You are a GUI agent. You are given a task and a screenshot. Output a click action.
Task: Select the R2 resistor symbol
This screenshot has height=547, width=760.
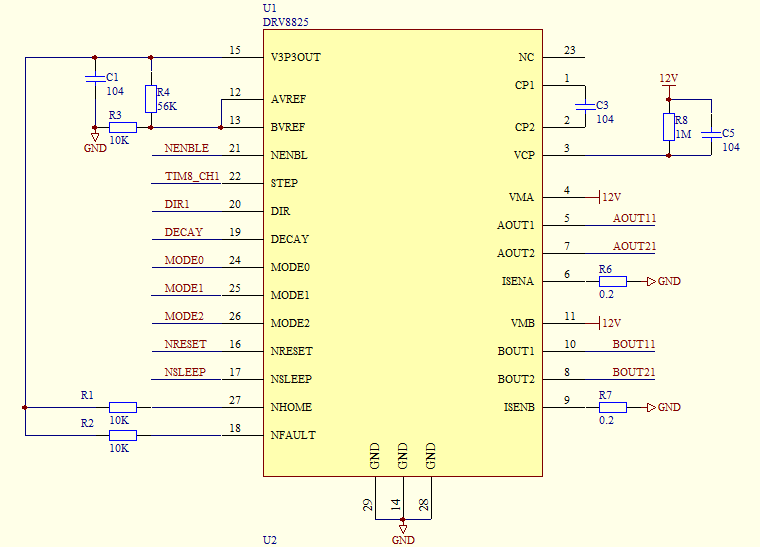click(123, 435)
